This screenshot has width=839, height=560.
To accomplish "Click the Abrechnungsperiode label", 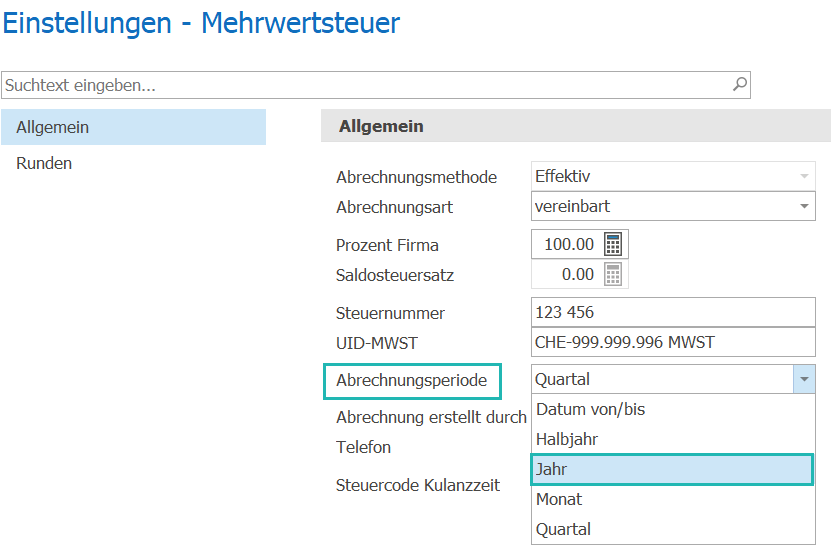I will pyautogui.click(x=411, y=380).
